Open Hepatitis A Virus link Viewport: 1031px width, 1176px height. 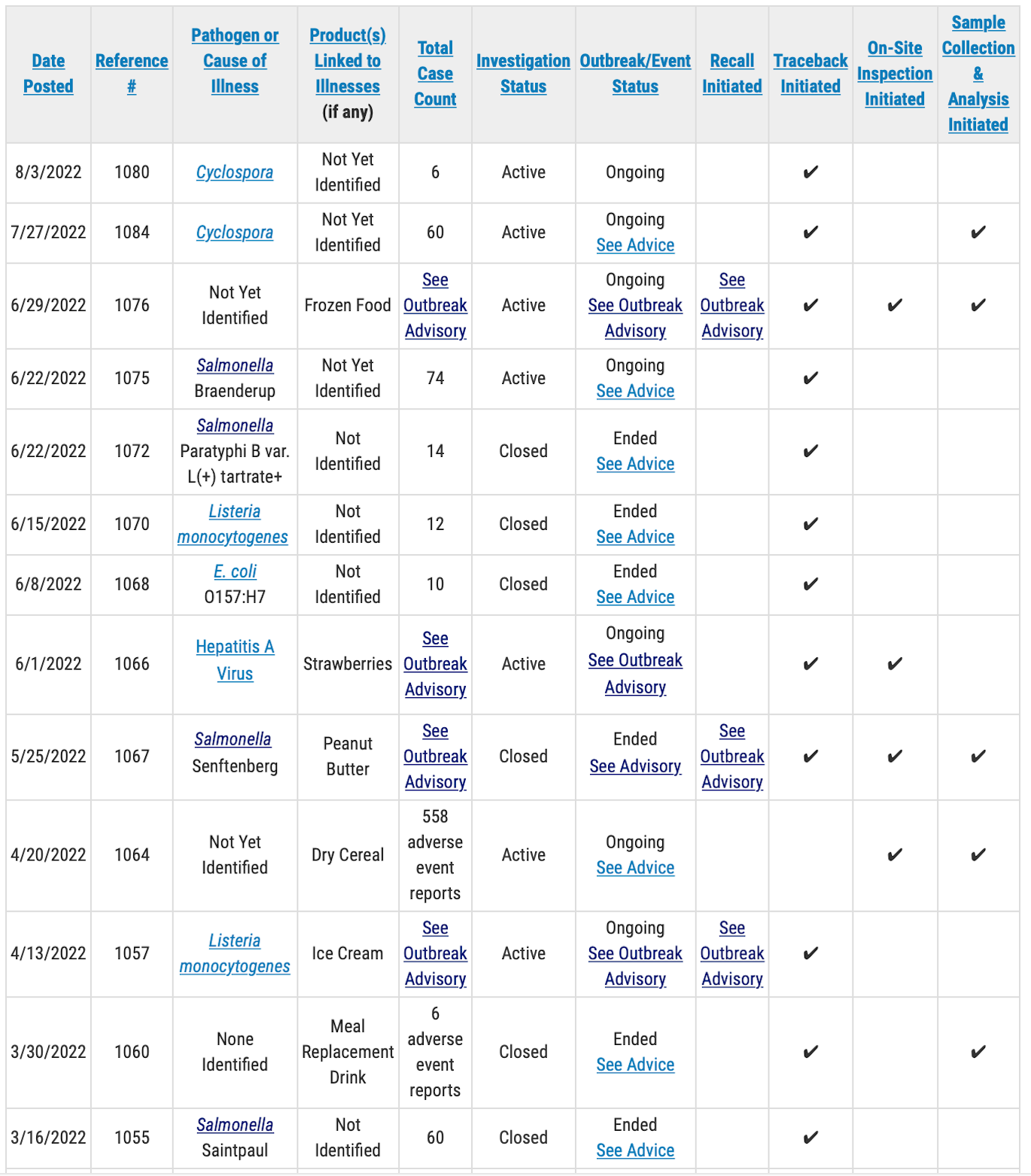[x=235, y=660]
